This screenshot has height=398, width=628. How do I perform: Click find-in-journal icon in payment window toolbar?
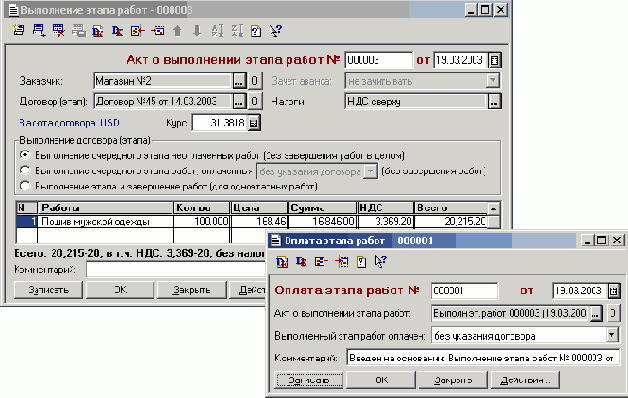[342, 262]
